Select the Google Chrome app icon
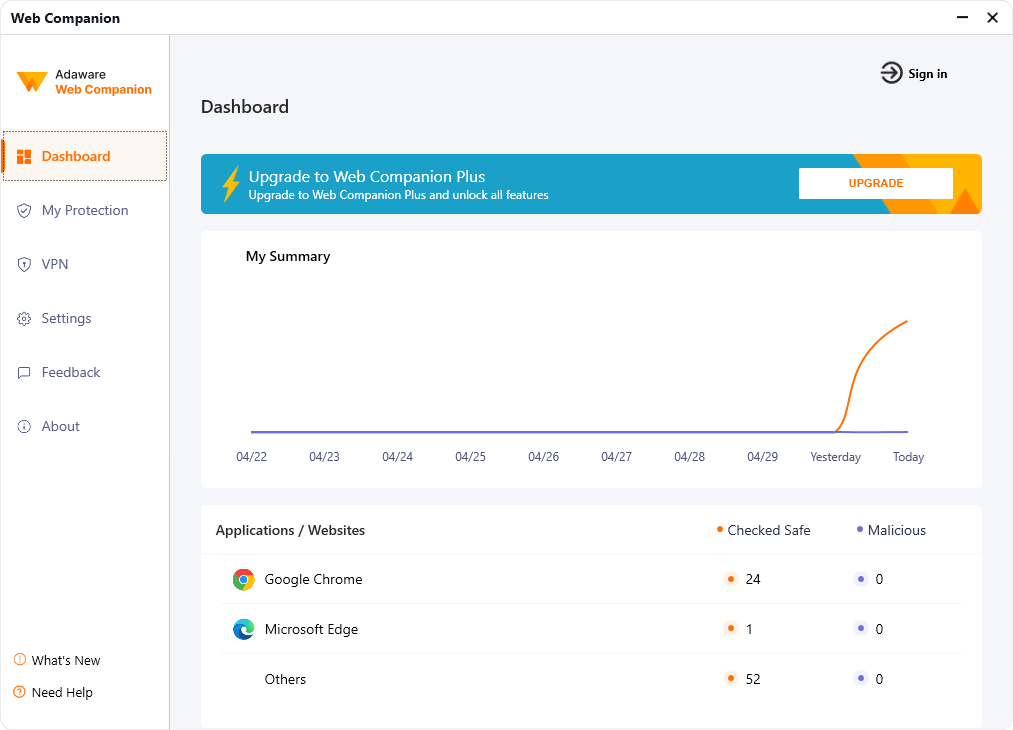Image resolution: width=1013 pixels, height=730 pixels. click(243, 579)
